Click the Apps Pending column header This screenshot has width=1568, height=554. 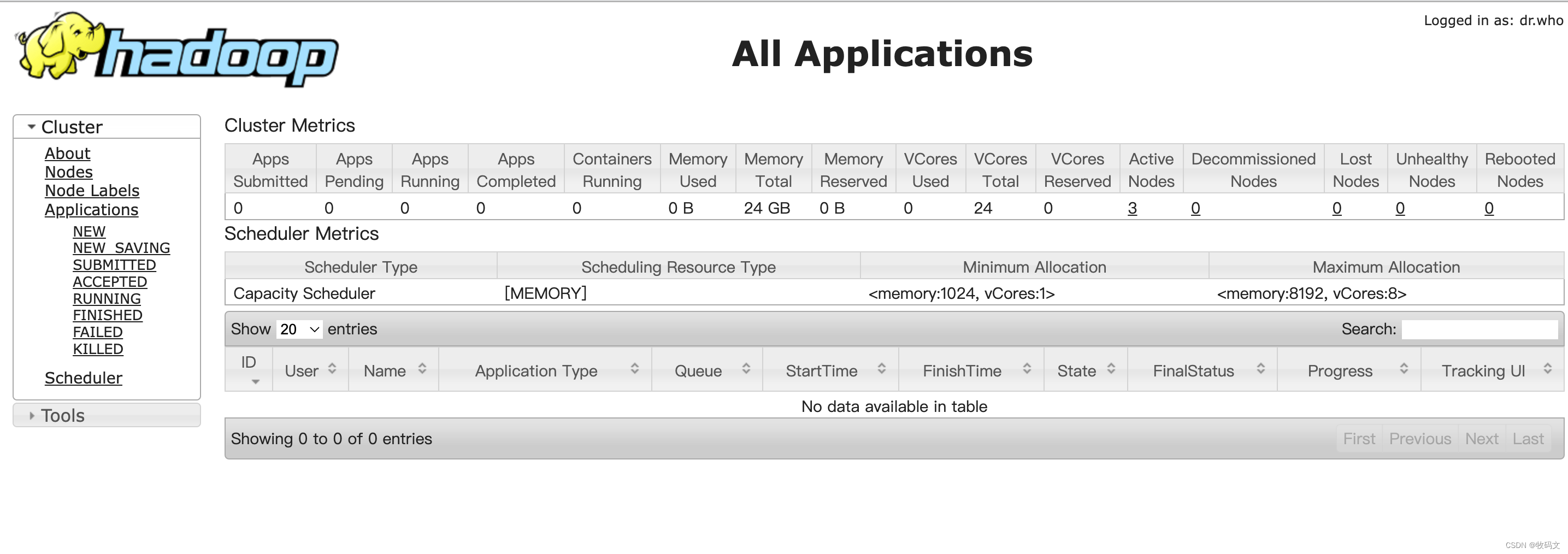click(x=354, y=170)
